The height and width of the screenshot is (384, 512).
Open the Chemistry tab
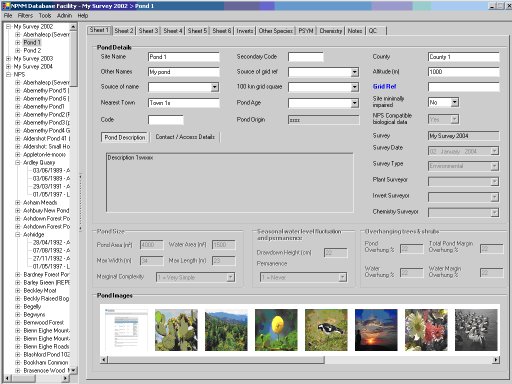click(331, 31)
